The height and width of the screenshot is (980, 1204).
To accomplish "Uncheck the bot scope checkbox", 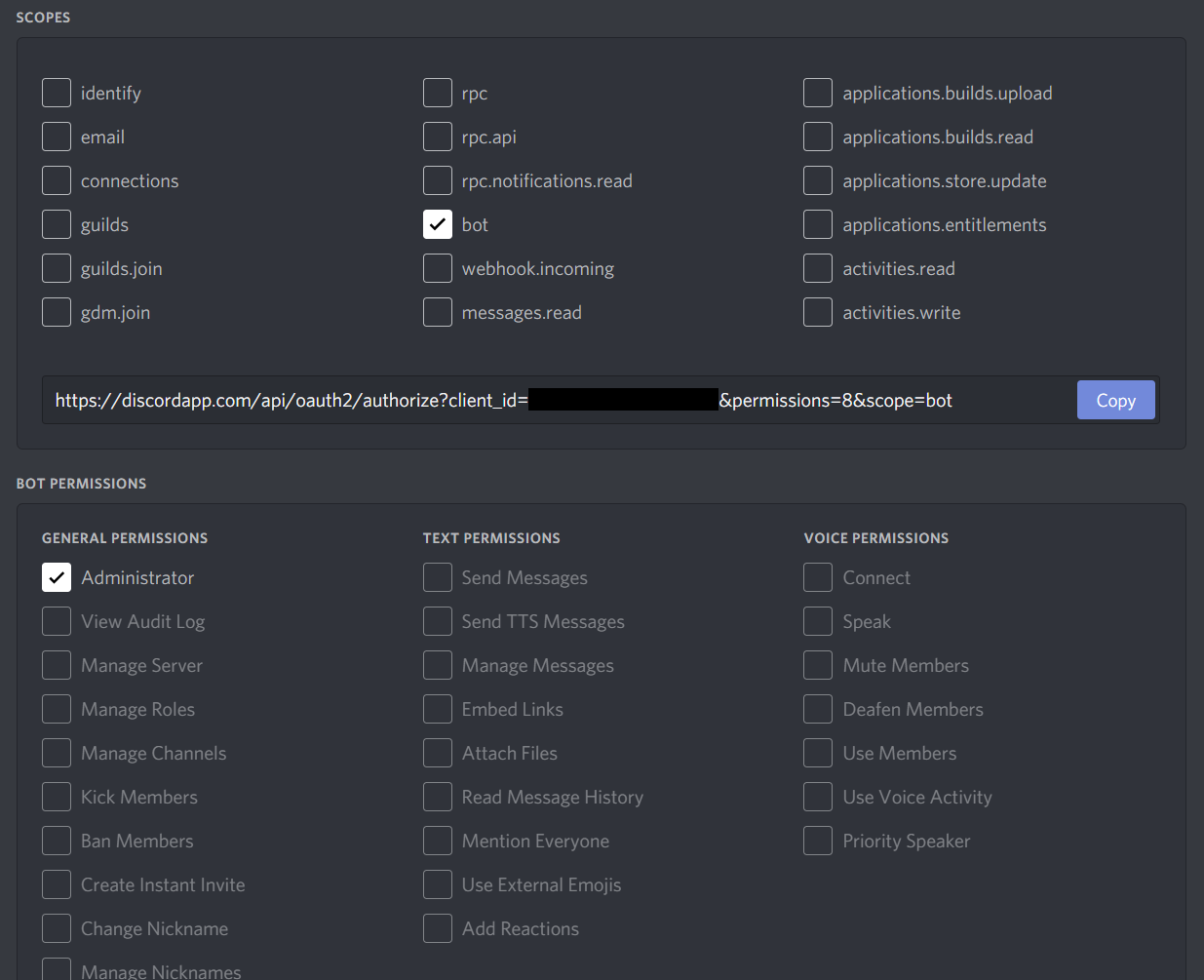I will pyautogui.click(x=438, y=224).
